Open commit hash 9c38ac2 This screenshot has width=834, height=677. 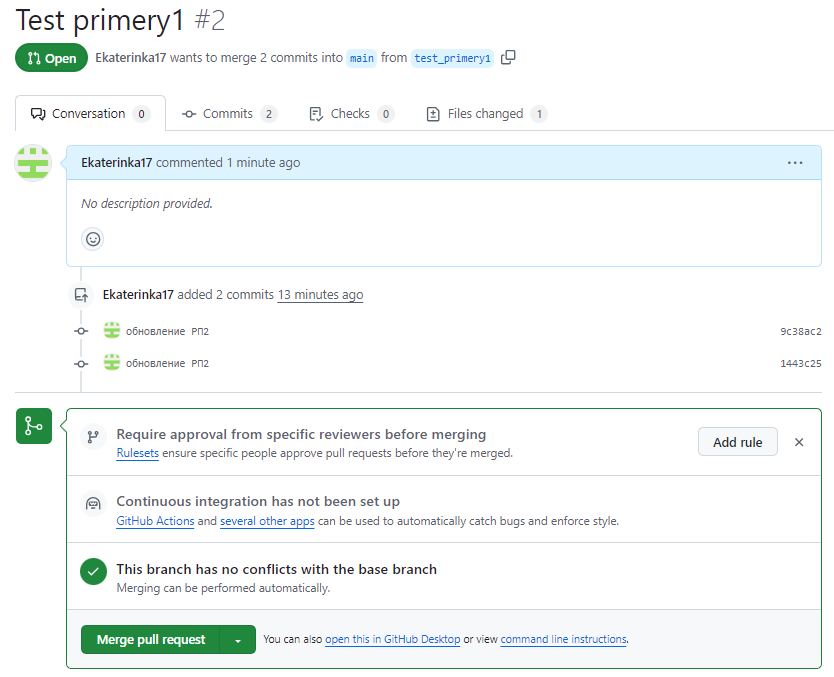[800, 331]
